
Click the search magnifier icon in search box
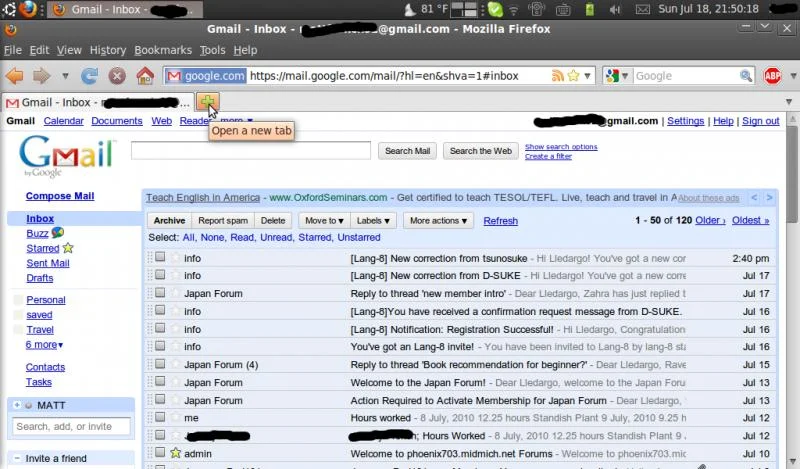[746, 76]
